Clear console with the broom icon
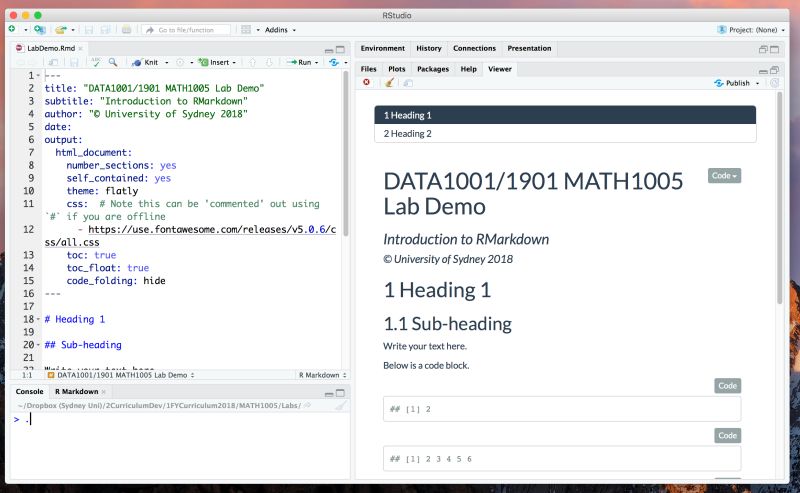 pyautogui.click(x=341, y=406)
